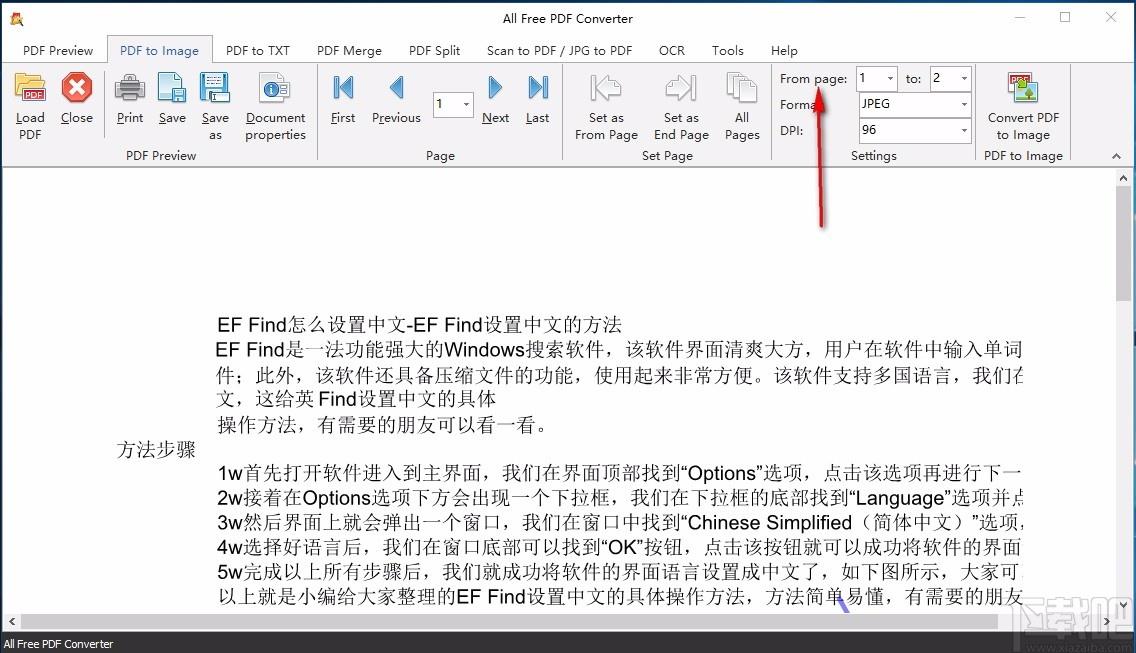Viewport: 1136px width, 653px height.
Task: Open the PDF Split tab
Action: [x=434, y=51]
